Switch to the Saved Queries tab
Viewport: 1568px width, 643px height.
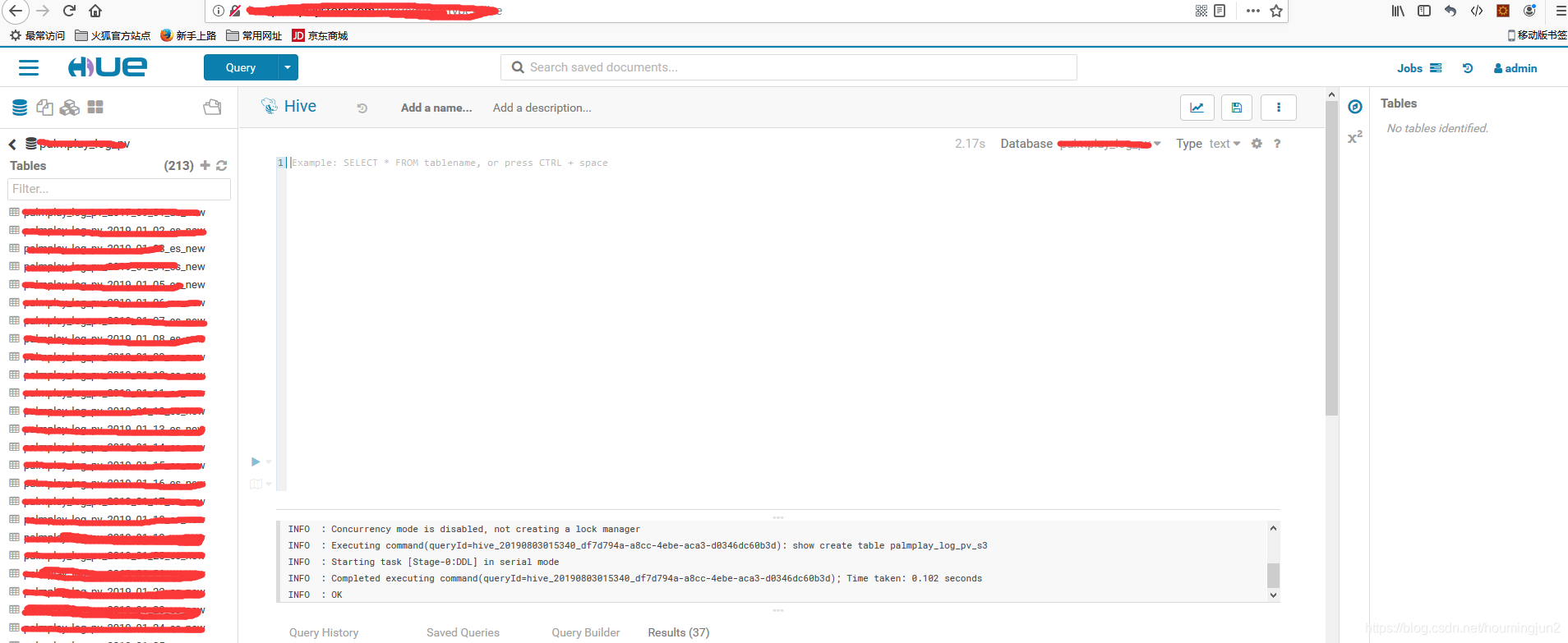coord(463,632)
